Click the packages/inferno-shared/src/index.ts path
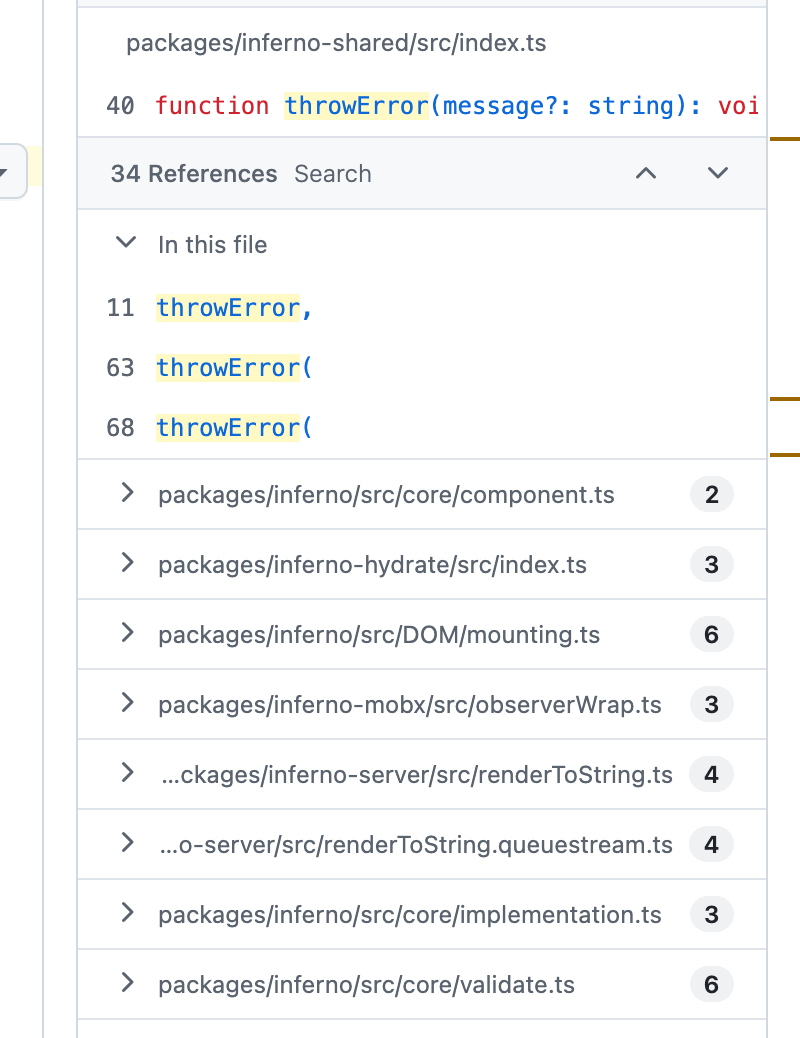Viewport: 800px width, 1038px height. tap(336, 43)
